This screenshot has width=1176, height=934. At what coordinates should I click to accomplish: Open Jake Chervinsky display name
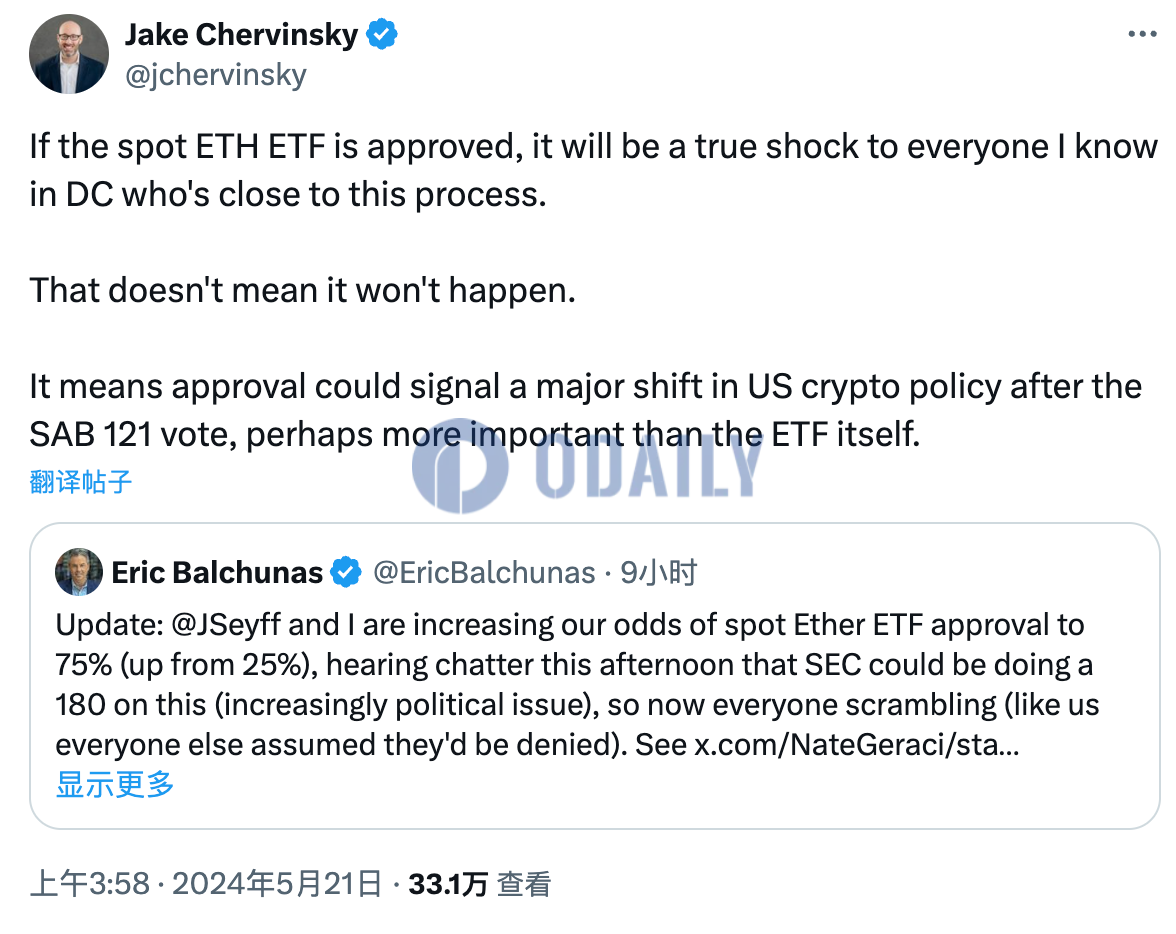[x=242, y=35]
